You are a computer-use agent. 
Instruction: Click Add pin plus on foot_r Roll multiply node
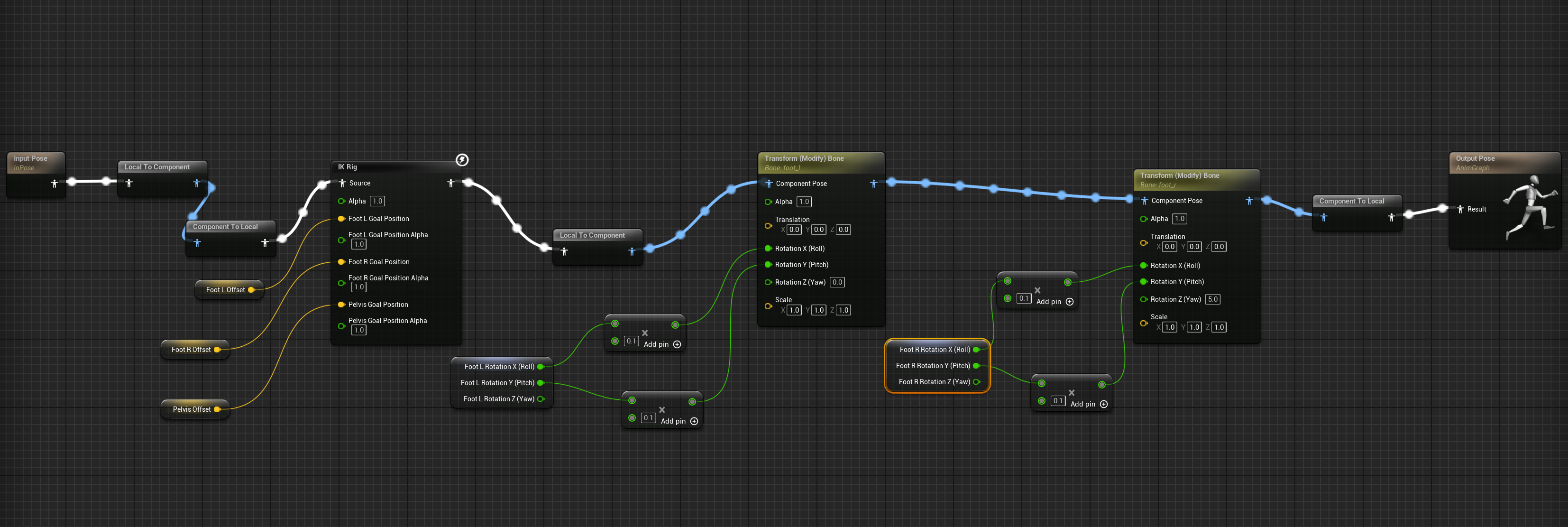click(1070, 302)
